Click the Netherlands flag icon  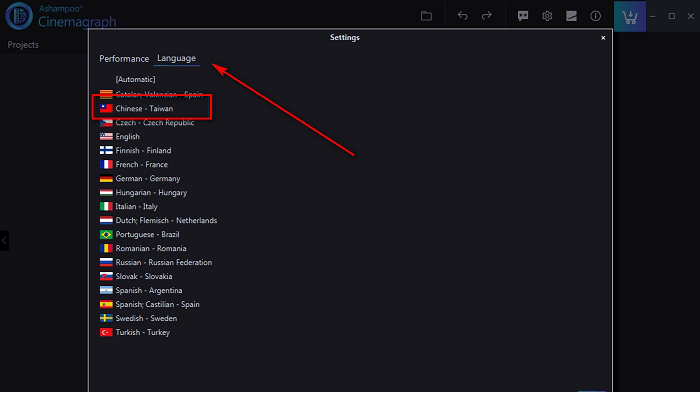pyautogui.click(x=106, y=220)
